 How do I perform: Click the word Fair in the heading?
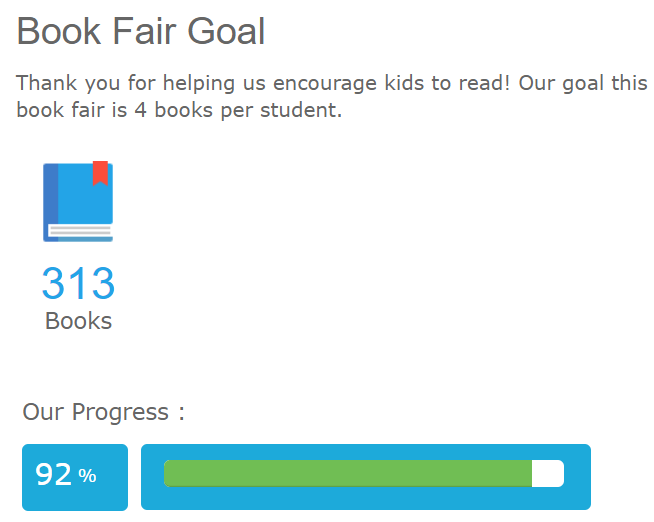[x=144, y=31]
